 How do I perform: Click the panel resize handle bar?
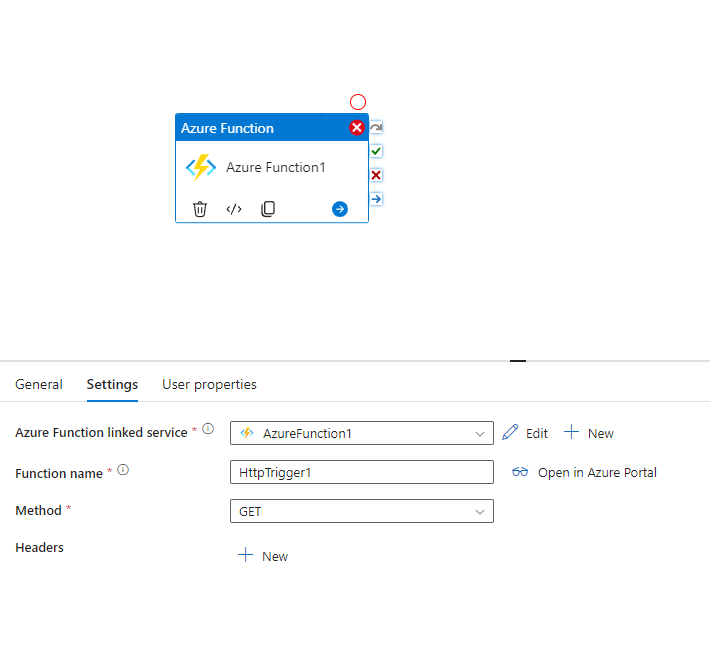coord(518,361)
